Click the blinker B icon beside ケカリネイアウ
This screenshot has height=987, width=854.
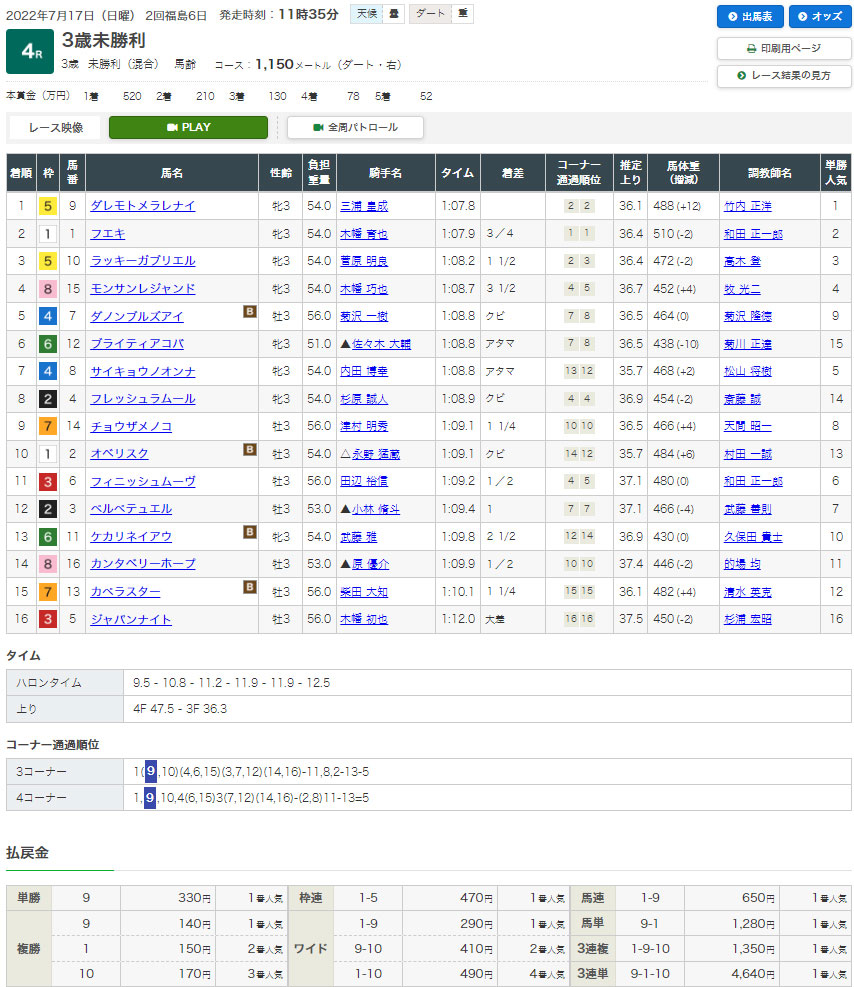click(250, 532)
